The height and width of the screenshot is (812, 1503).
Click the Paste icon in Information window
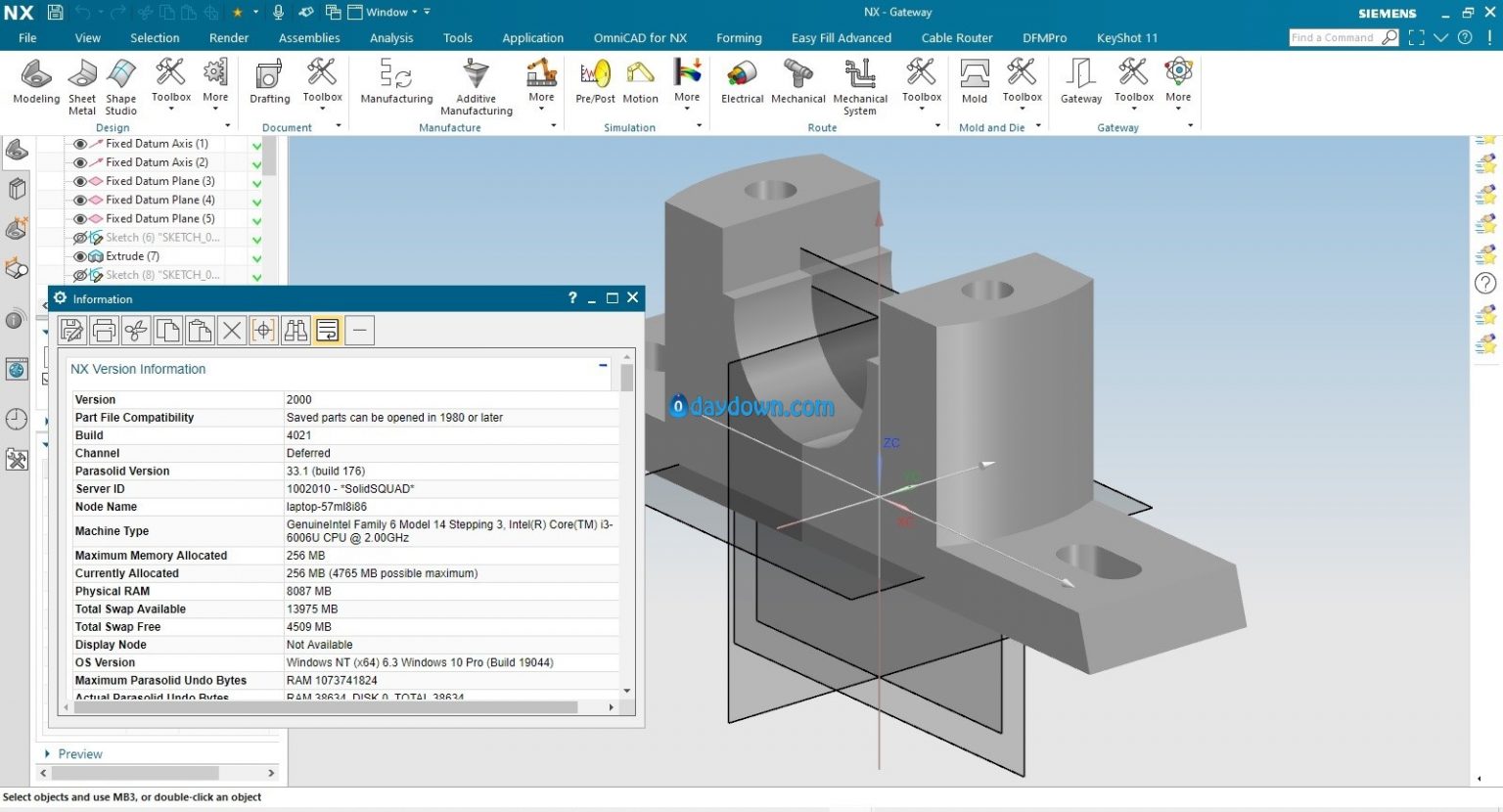point(200,331)
